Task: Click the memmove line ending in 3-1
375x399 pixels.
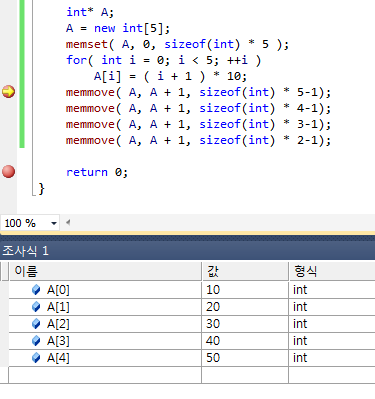Action: tap(198, 124)
